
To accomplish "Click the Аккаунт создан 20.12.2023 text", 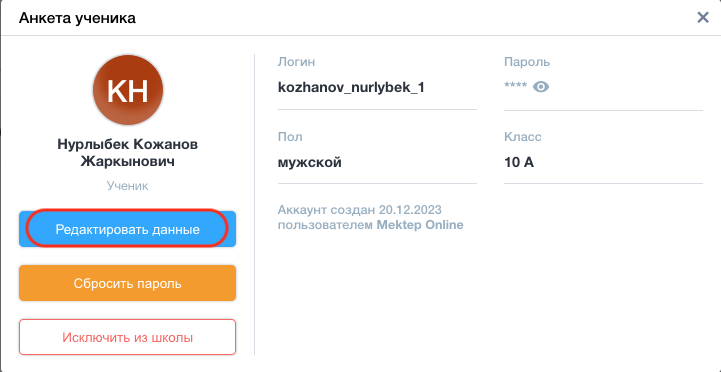I will 360,210.
